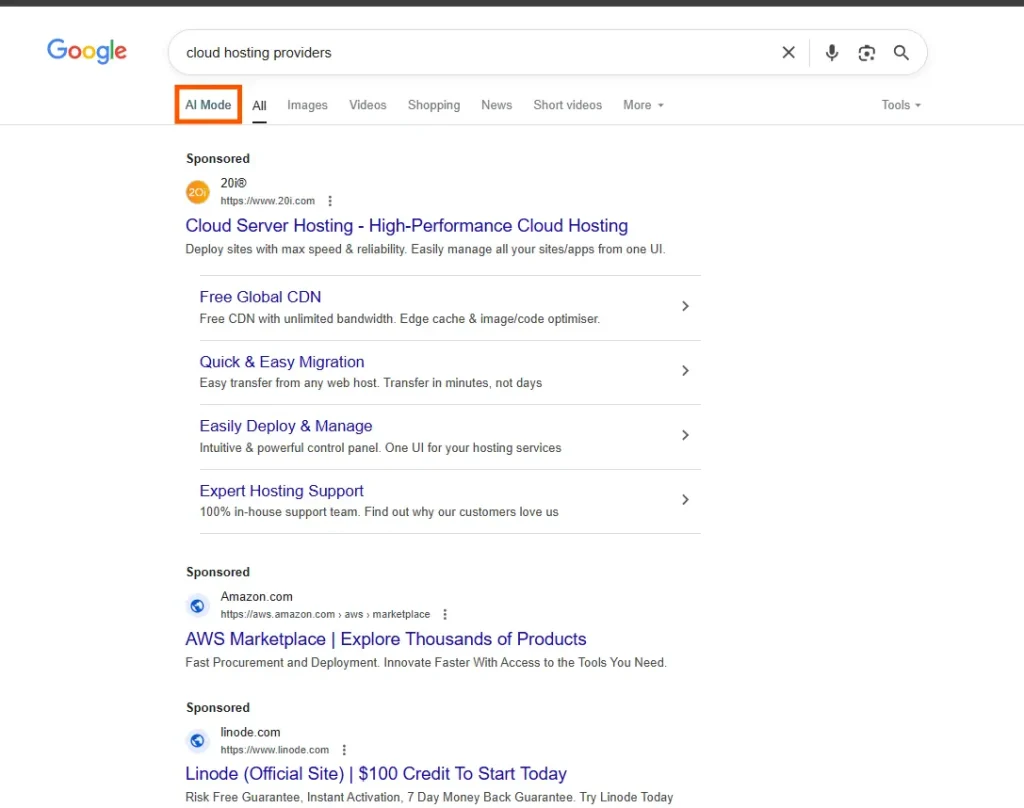This screenshot has height=808, width=1024.
Task: Click the Amazon.com advertiser name
Action: [256, 597]
